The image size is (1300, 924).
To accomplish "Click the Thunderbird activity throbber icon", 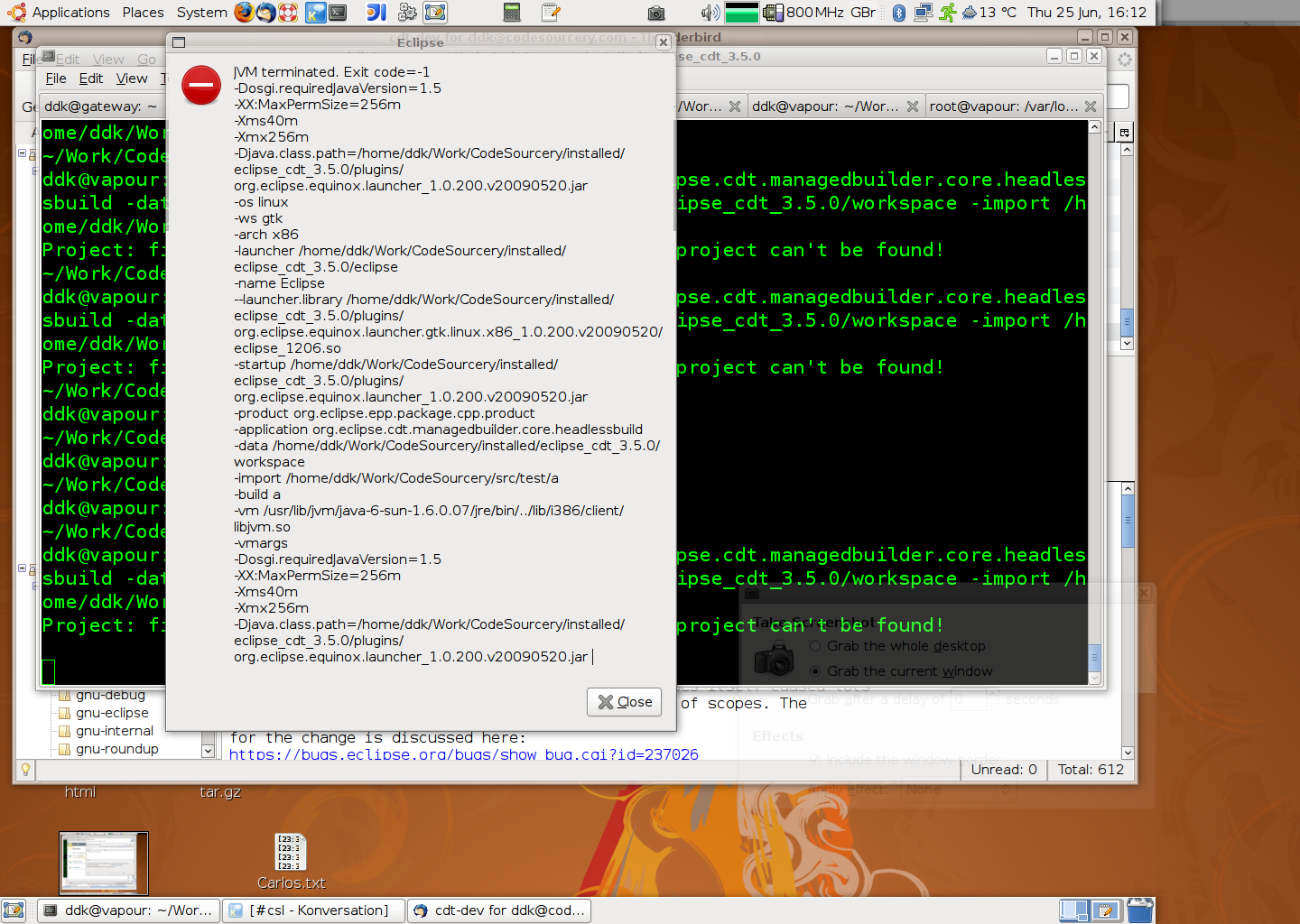I will pos(1124,60).
